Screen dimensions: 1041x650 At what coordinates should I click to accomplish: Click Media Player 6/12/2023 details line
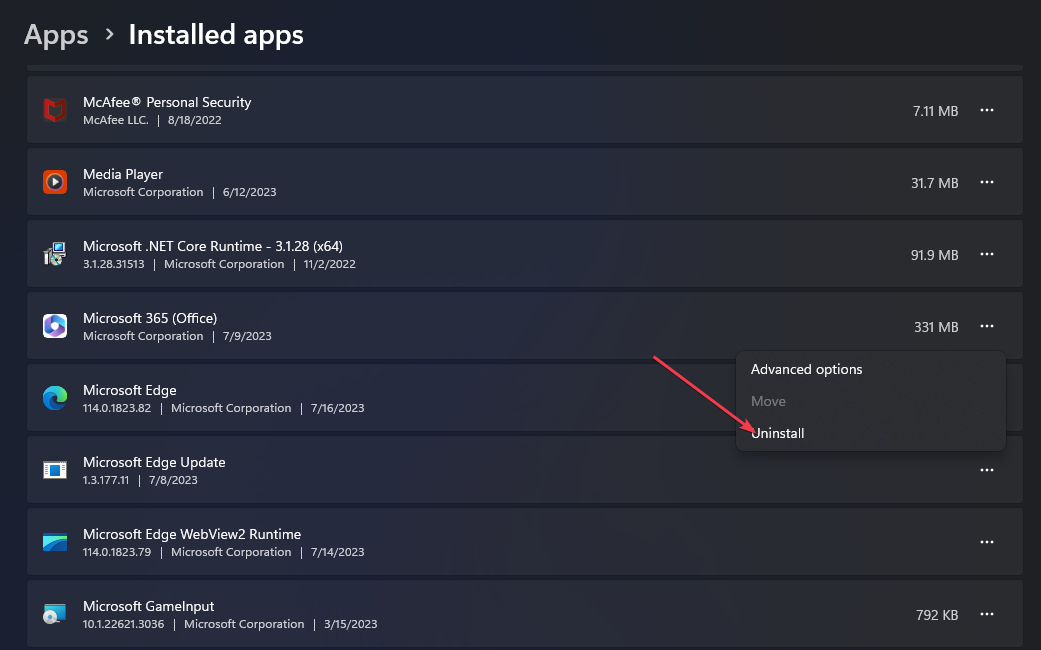coord(179,192)
